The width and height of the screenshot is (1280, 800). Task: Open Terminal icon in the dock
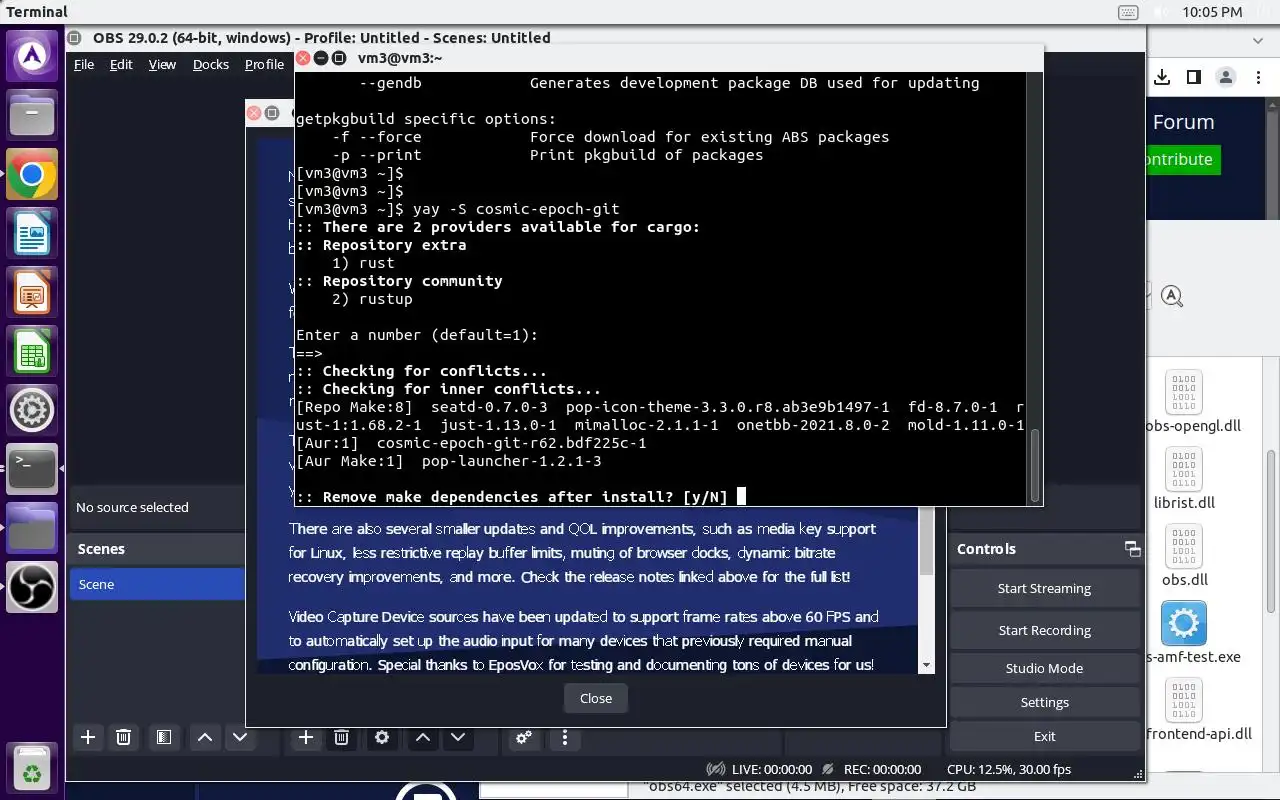(x=32, y=469)
